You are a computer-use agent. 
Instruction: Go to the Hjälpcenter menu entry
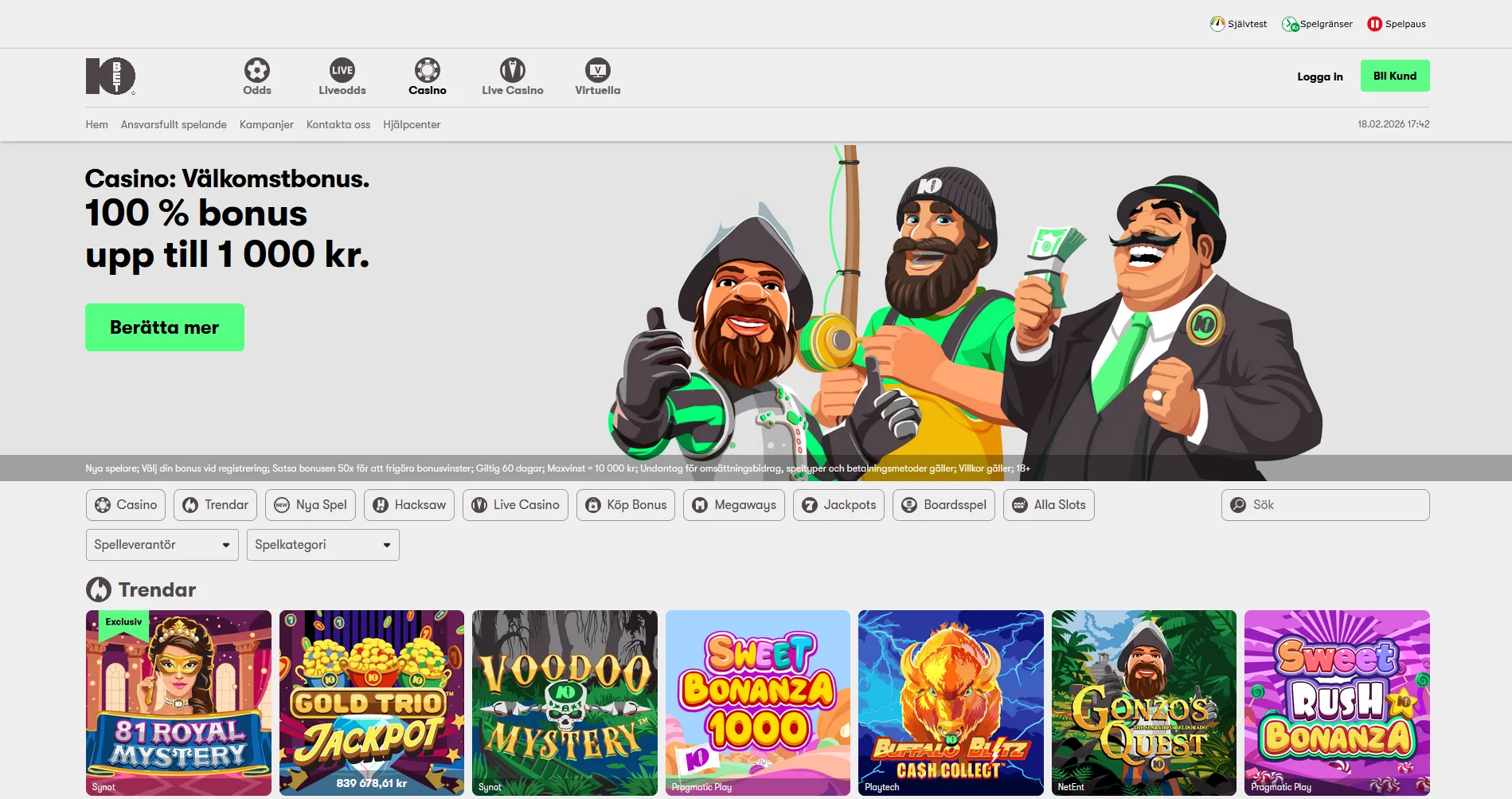(x=412, y=124)
